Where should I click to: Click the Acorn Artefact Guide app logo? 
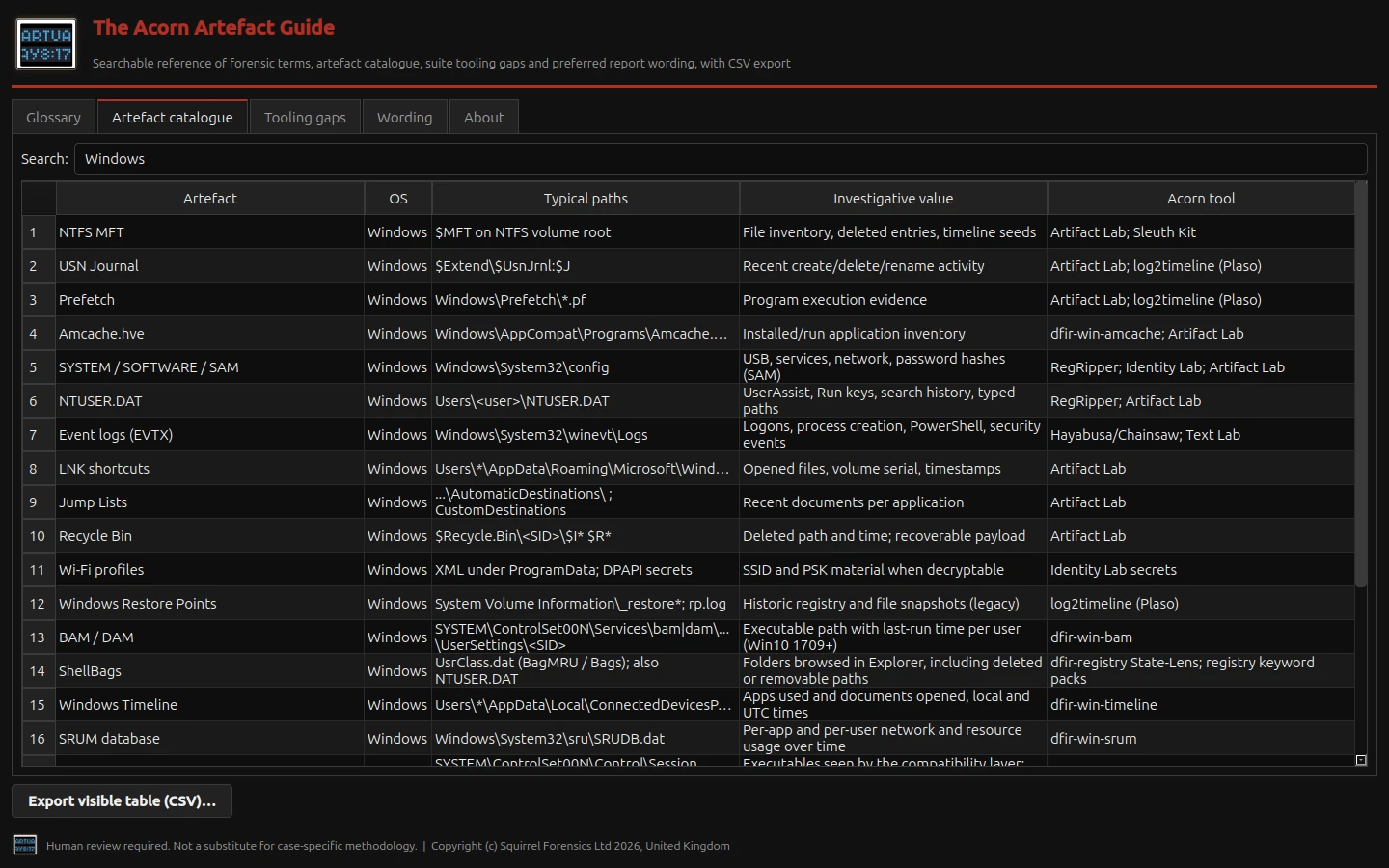pyautogui.click(x=46, y=44)
